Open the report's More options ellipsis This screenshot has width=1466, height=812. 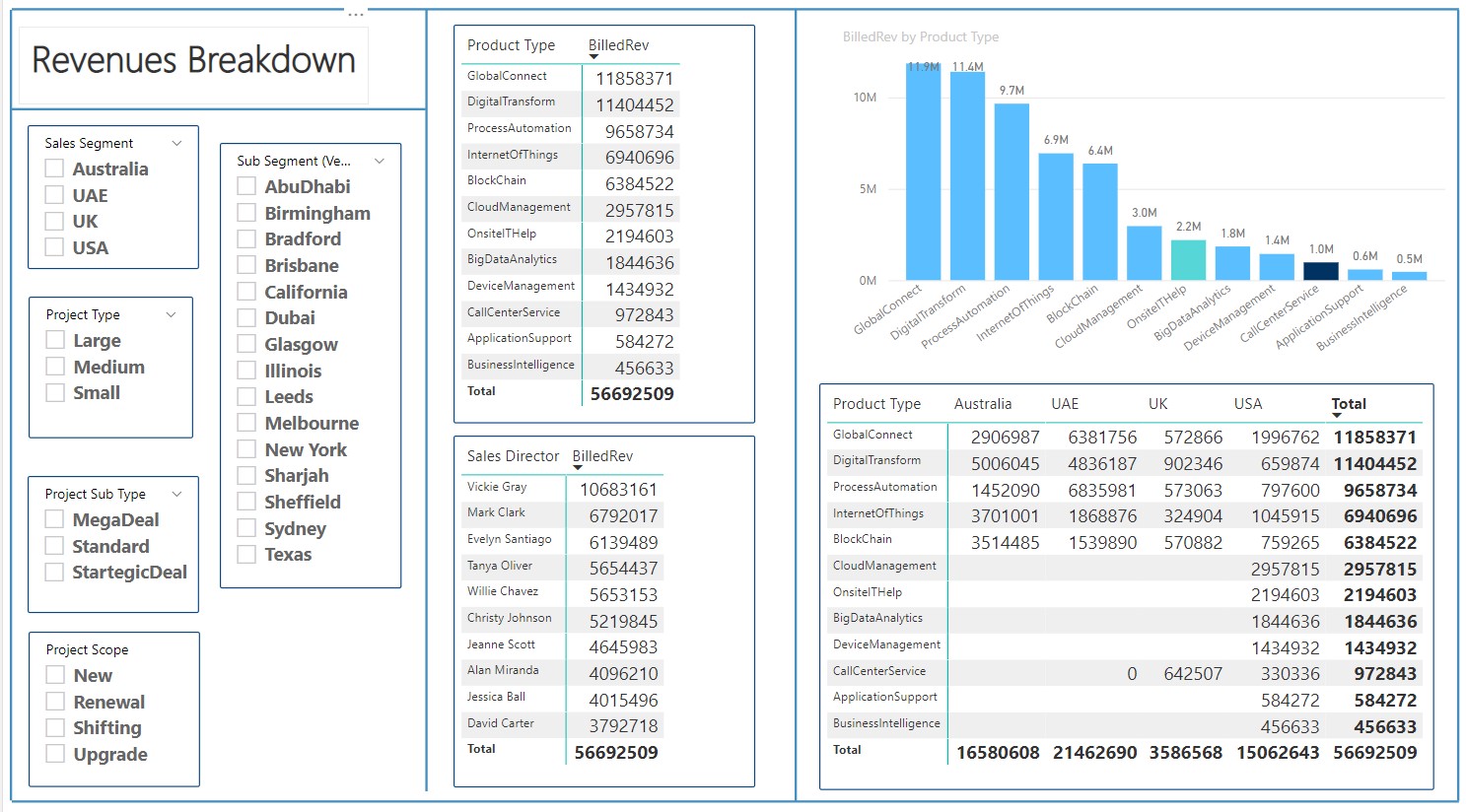click(x=356, y=14)
